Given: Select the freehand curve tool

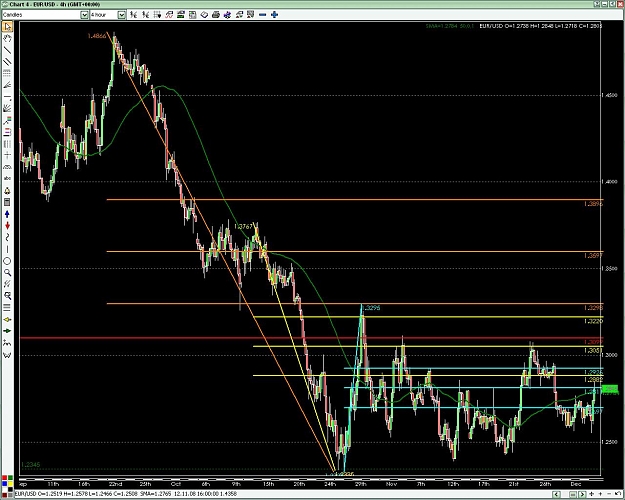Looking at the screenshot, I should click(7, 237).
